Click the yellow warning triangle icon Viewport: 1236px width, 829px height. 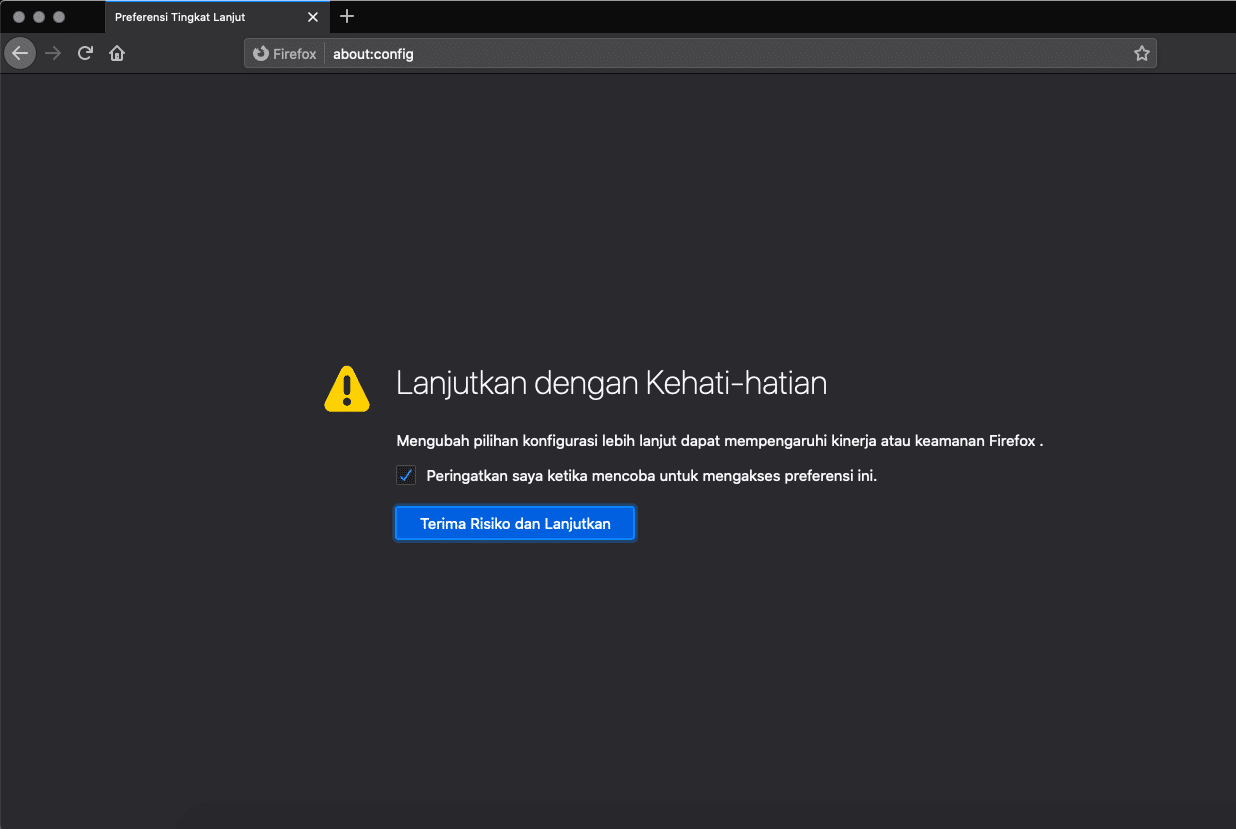point(347,389)
